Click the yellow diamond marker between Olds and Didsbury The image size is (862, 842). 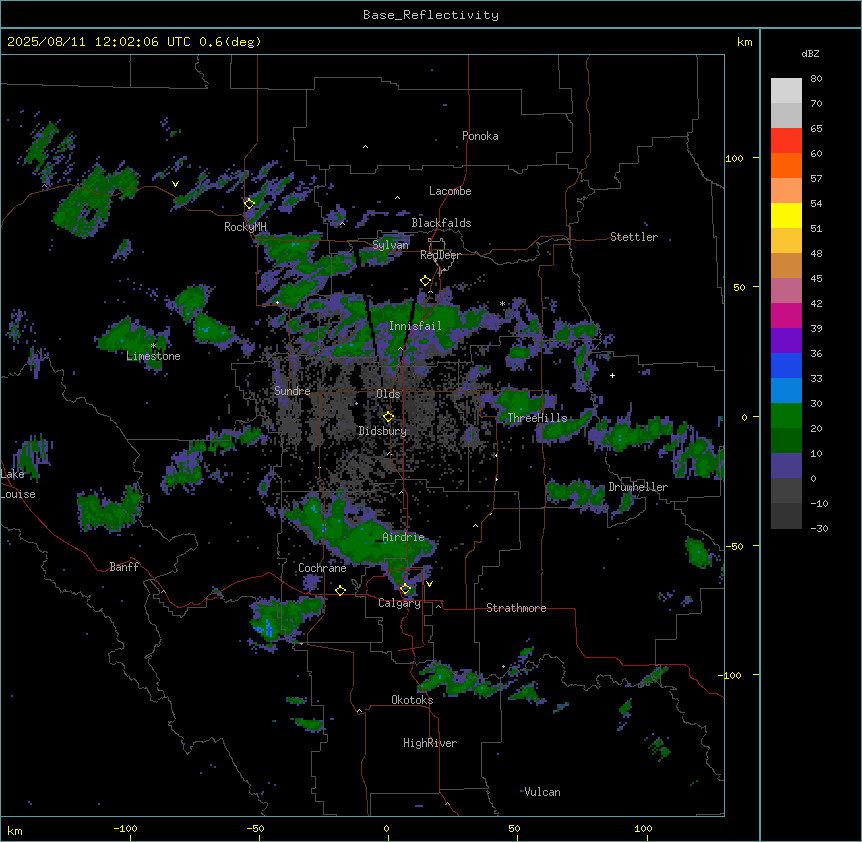388,417
